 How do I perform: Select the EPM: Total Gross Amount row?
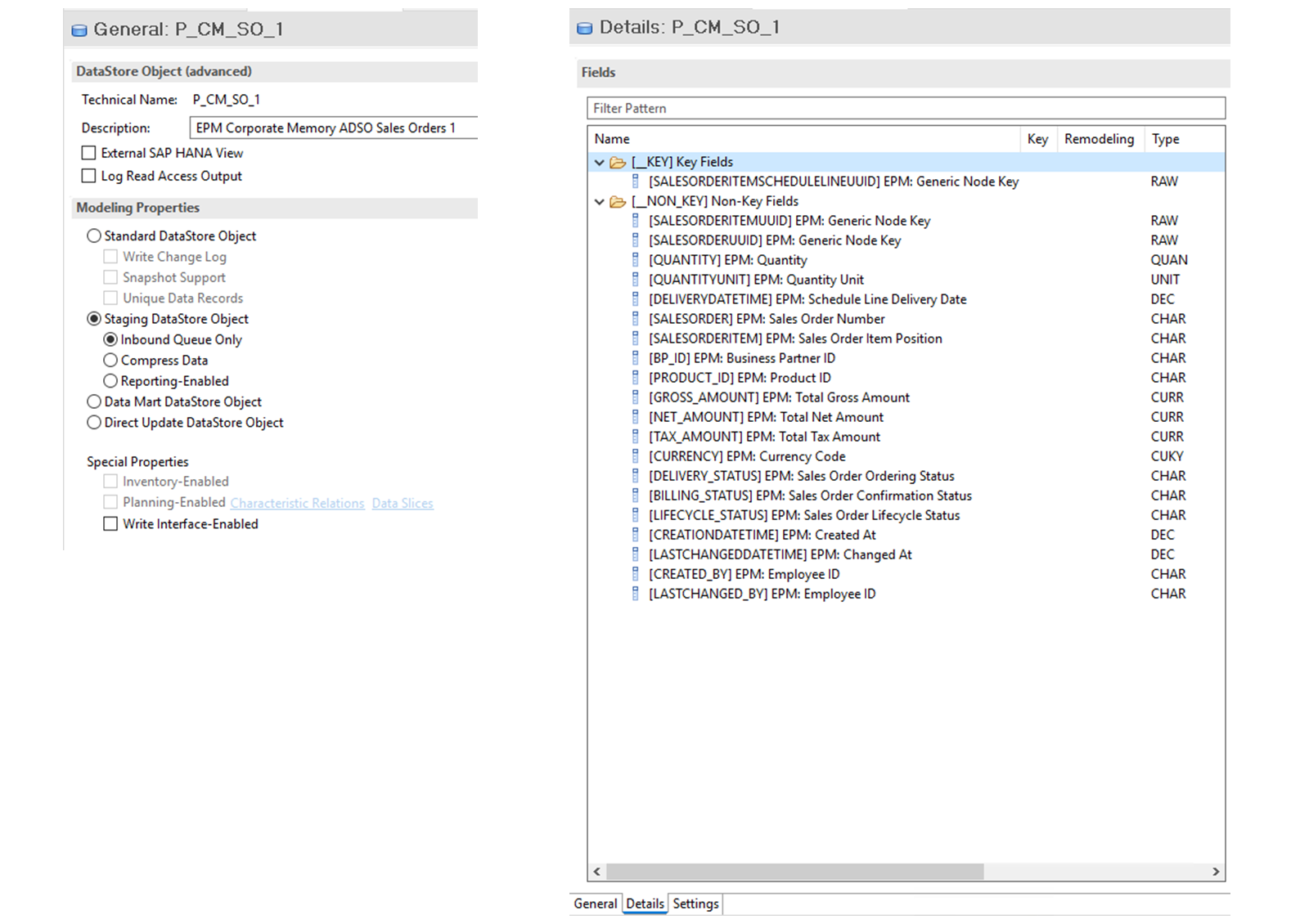[x=906, y=397]
